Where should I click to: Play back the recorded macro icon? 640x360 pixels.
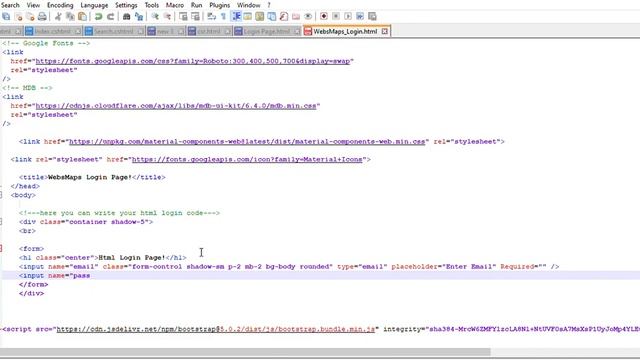click(348, 16)
